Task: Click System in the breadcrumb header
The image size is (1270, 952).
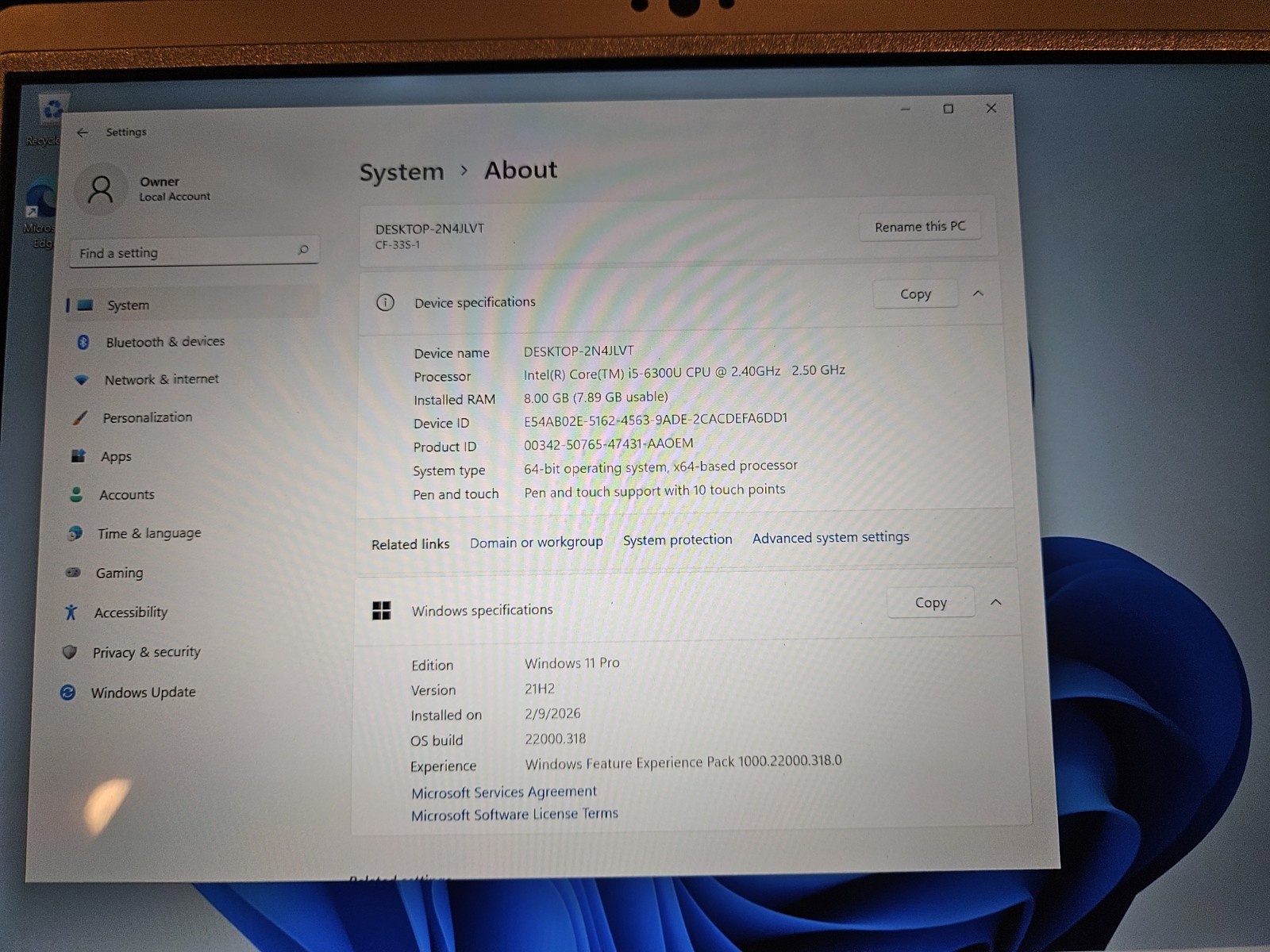Action: pos(402,172)
